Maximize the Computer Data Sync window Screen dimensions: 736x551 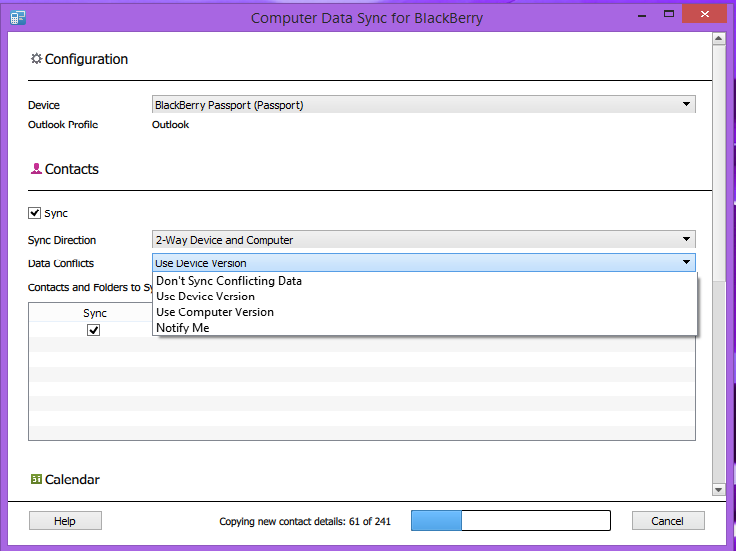[669, 15]
